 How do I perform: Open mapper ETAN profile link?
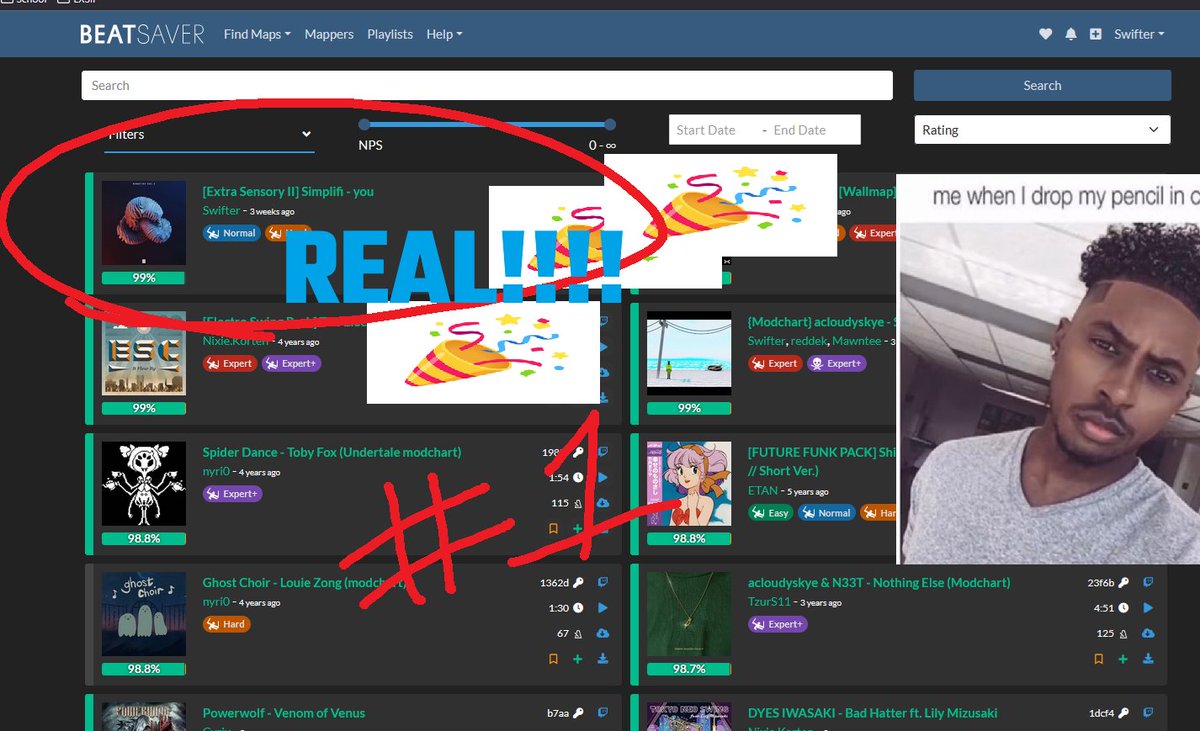(762, 491)
